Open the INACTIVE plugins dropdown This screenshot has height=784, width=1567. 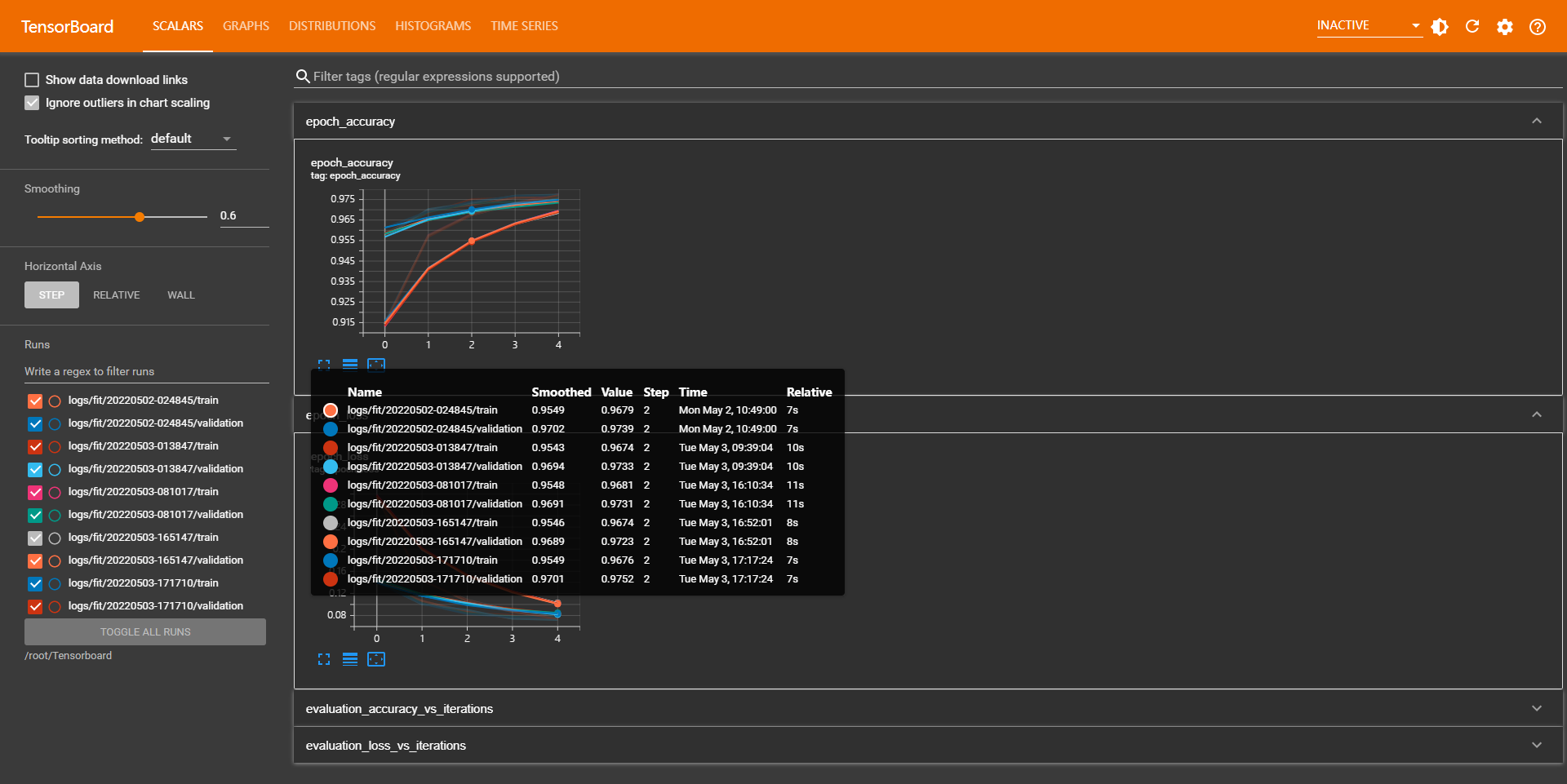coord(1369,26)
